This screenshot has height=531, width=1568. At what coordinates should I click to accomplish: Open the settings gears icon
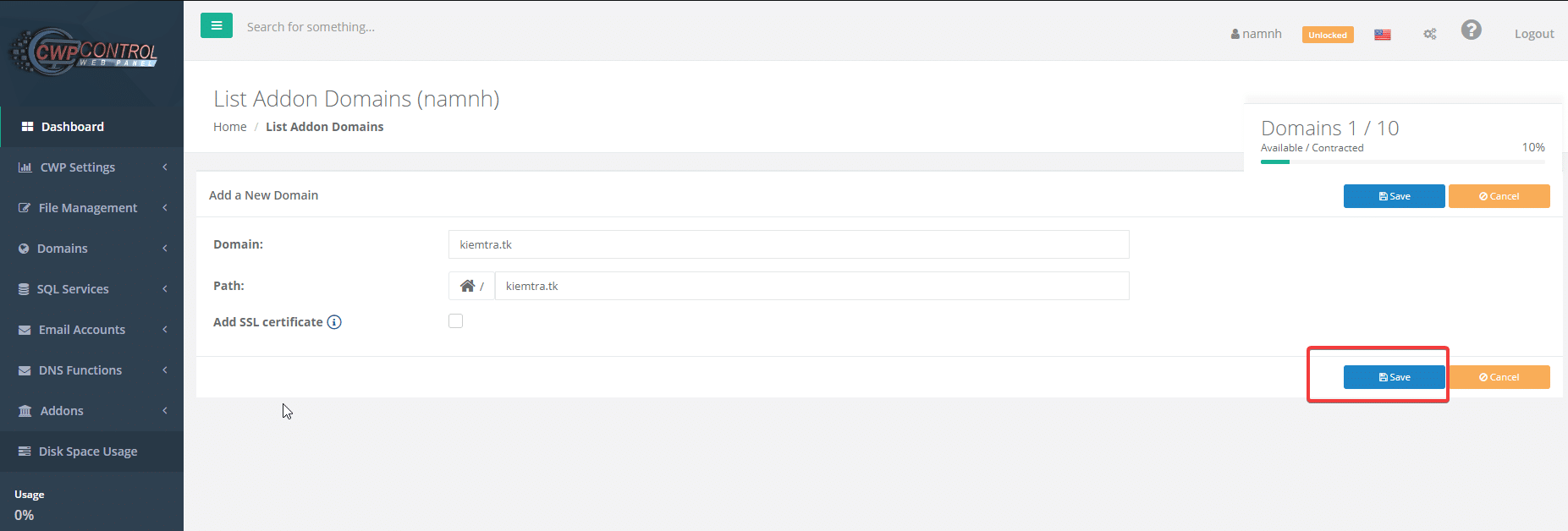pos(1429,35)
